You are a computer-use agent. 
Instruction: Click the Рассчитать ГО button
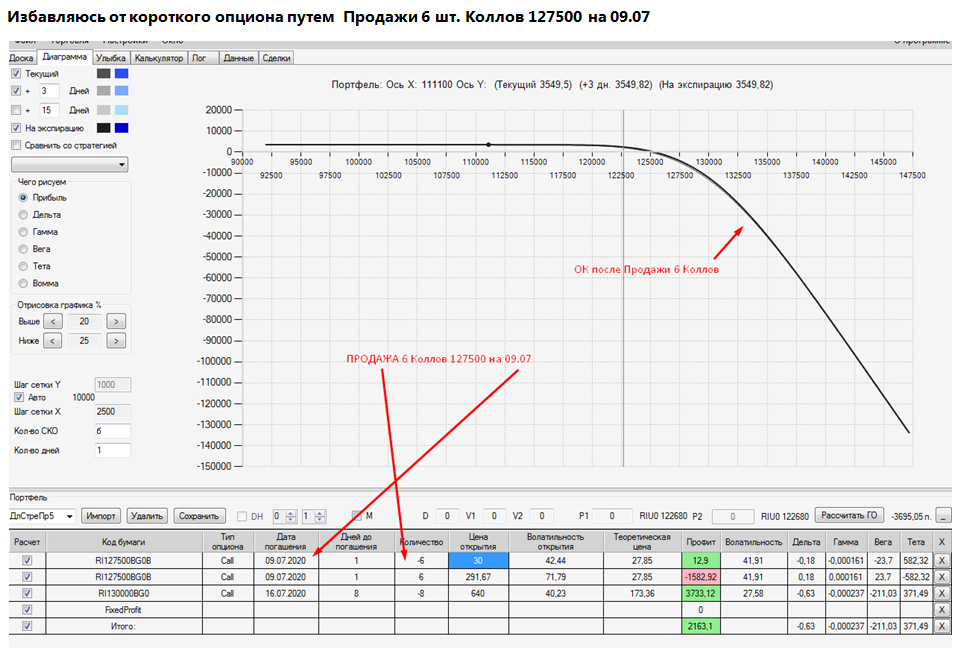pyautogui.click(x=849, y=515)
